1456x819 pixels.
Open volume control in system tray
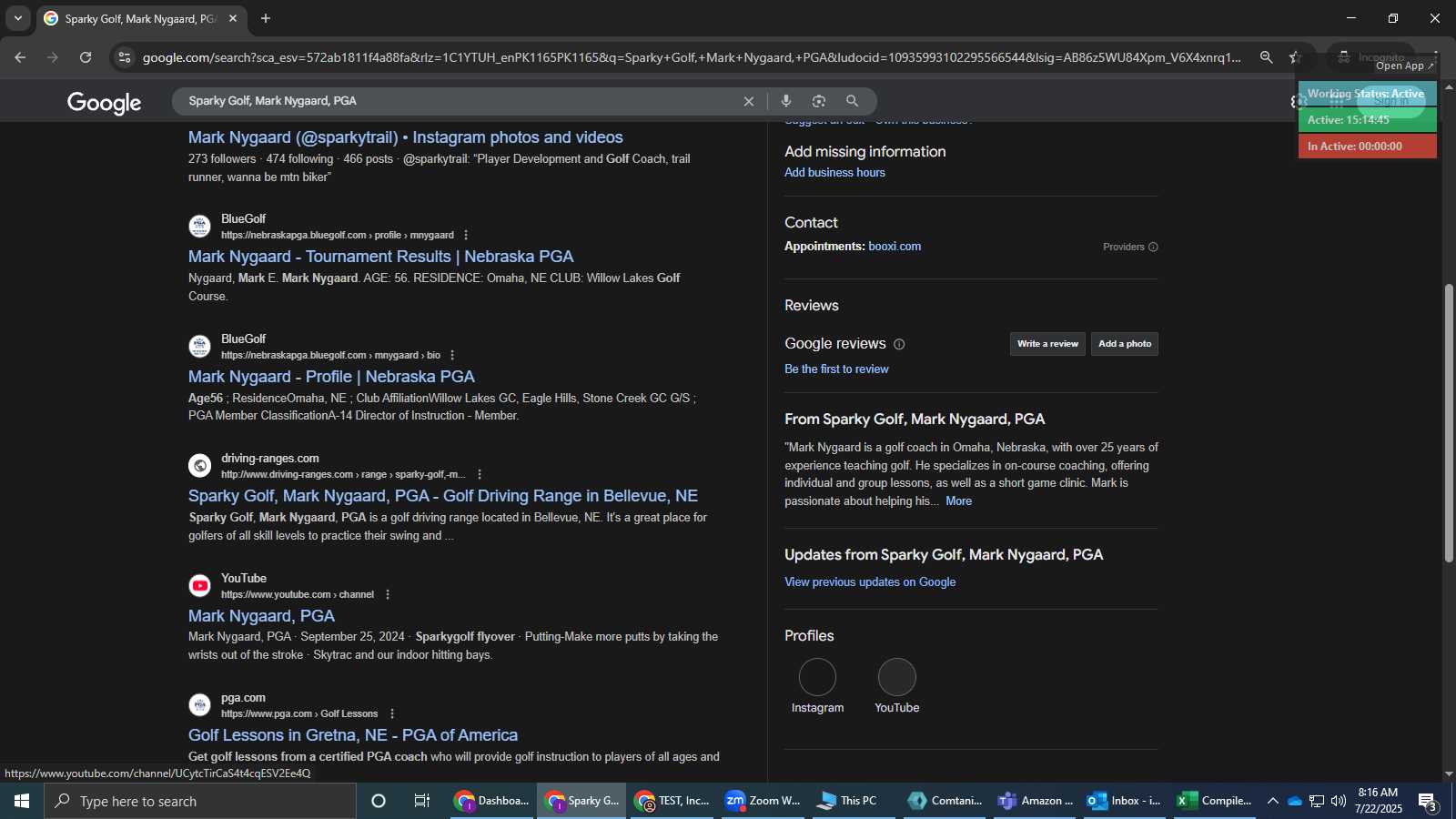(1339, 801)
